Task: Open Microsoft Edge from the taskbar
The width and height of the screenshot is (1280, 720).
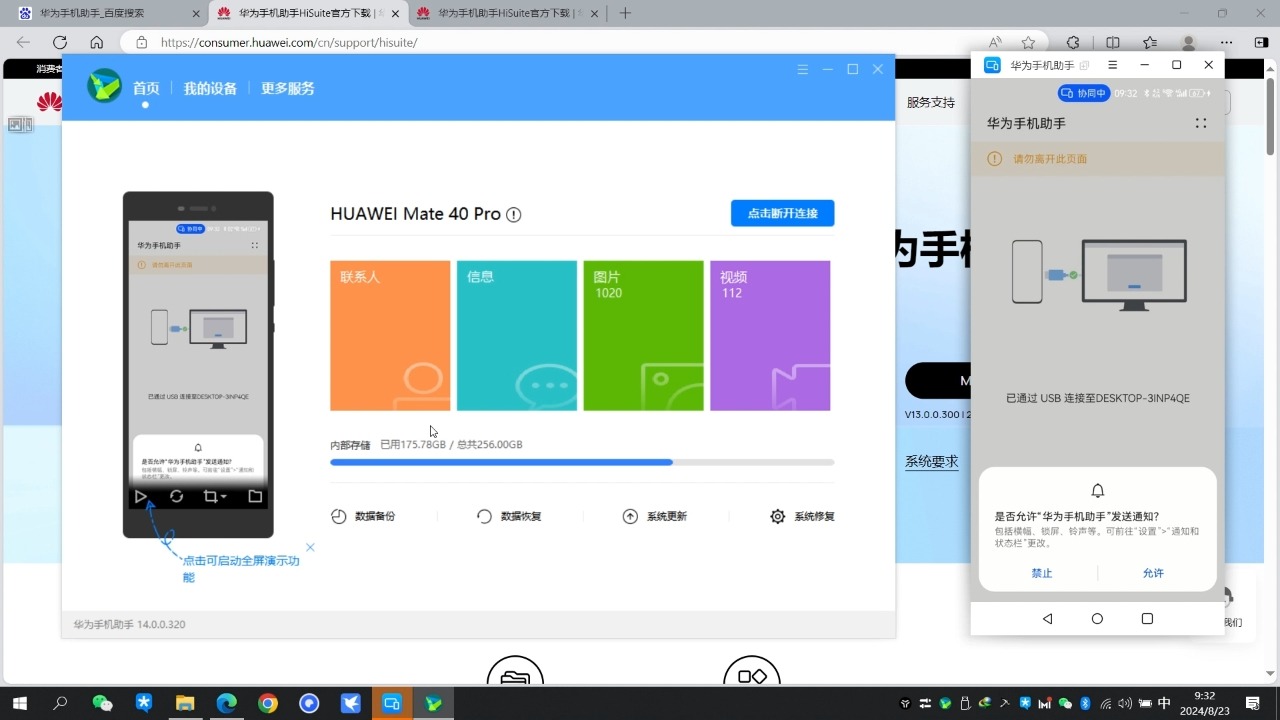Action: [226, 703]
